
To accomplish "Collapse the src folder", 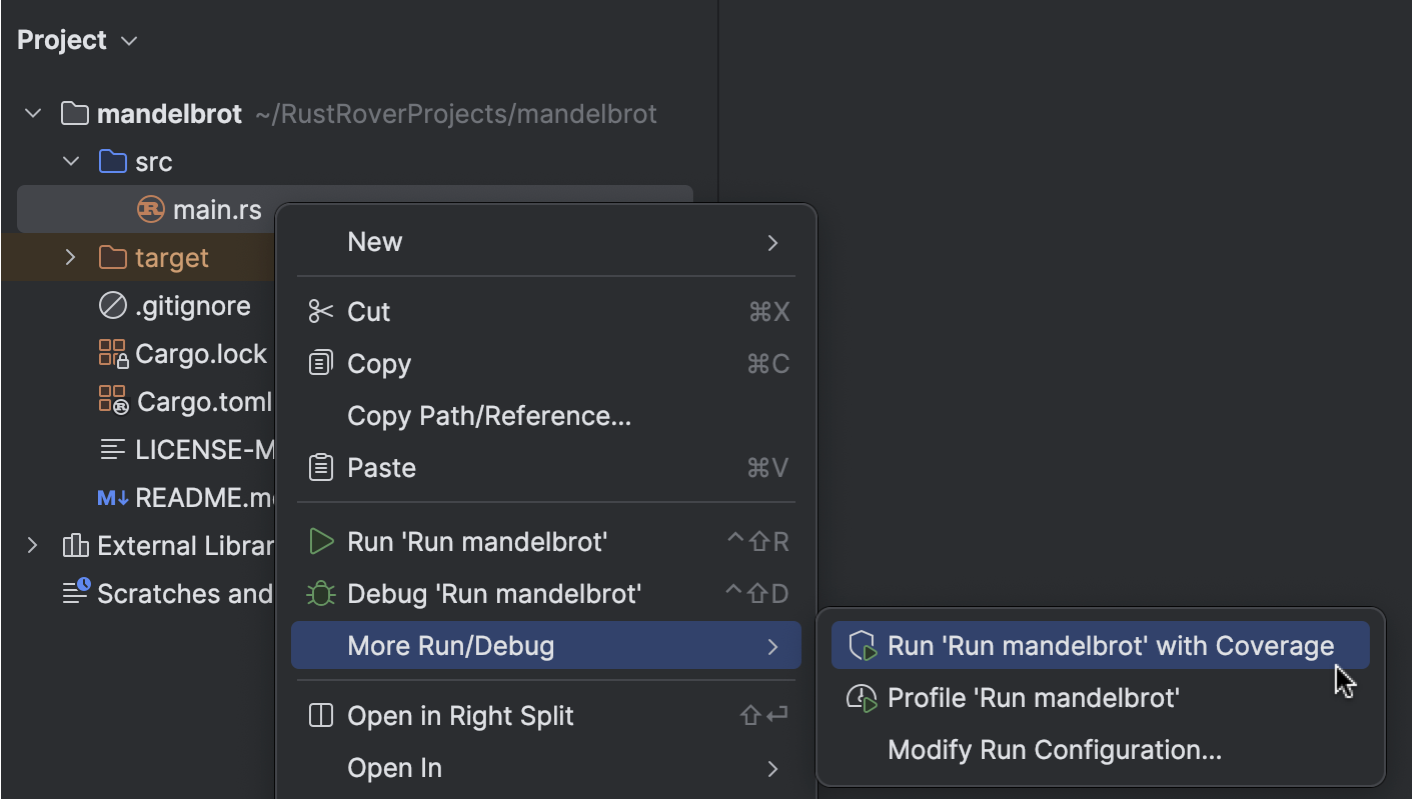I will click(x=70, y=161).
